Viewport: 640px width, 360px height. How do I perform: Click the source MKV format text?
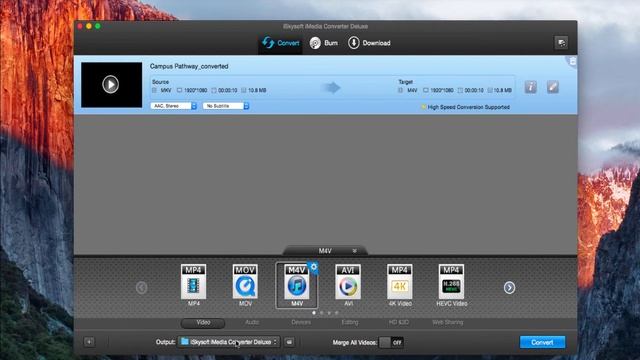click(166, 90)
